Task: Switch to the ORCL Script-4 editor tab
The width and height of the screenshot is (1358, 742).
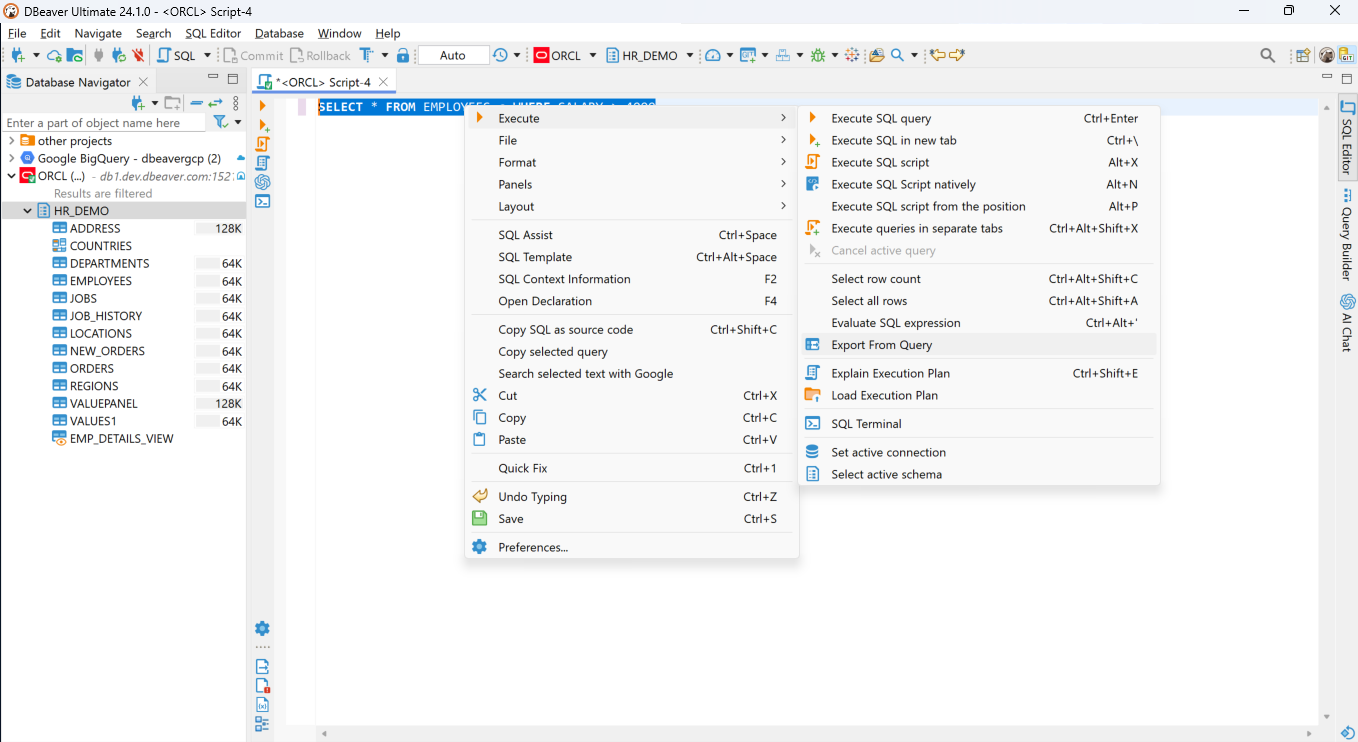Action: coord(323,82)
